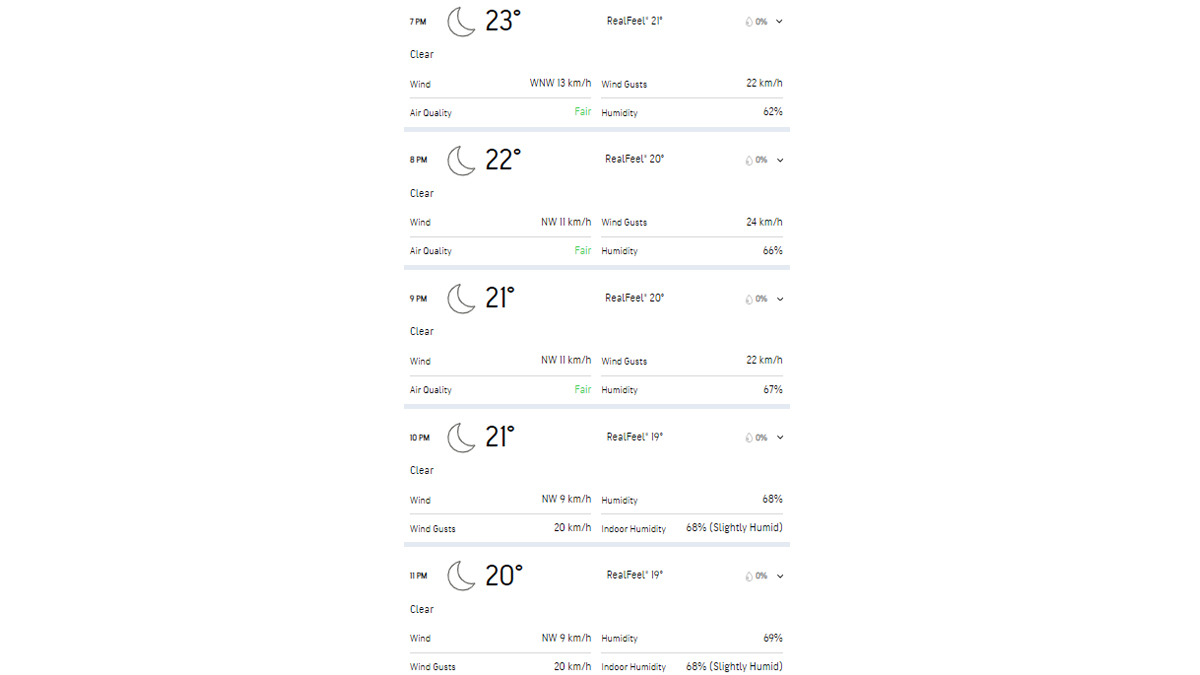Click the moon icon for 7 PM
Image resolution: width=1200 pixels, height=675 pixels.
(461, 21)
